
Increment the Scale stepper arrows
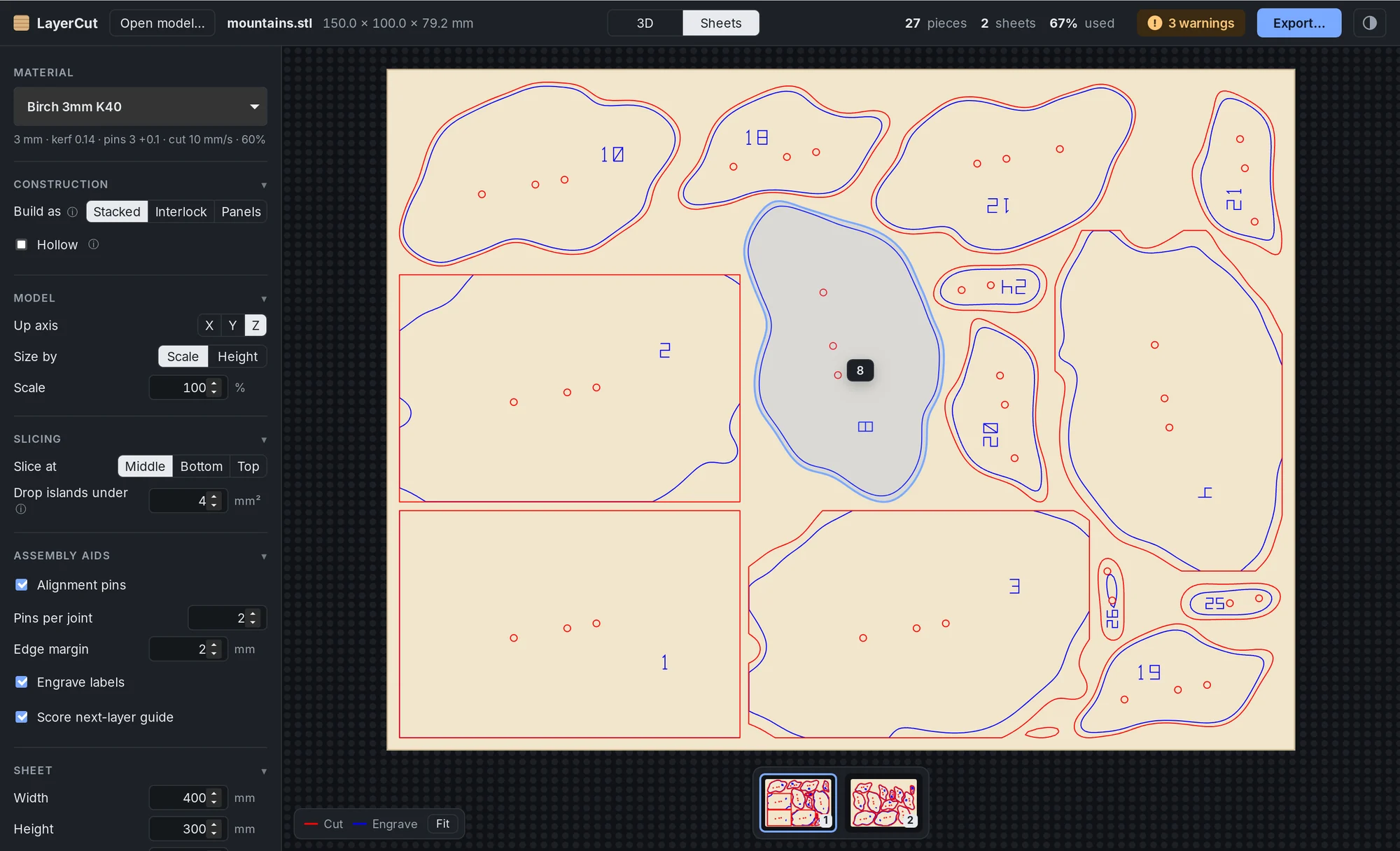[x=214, y=383]
